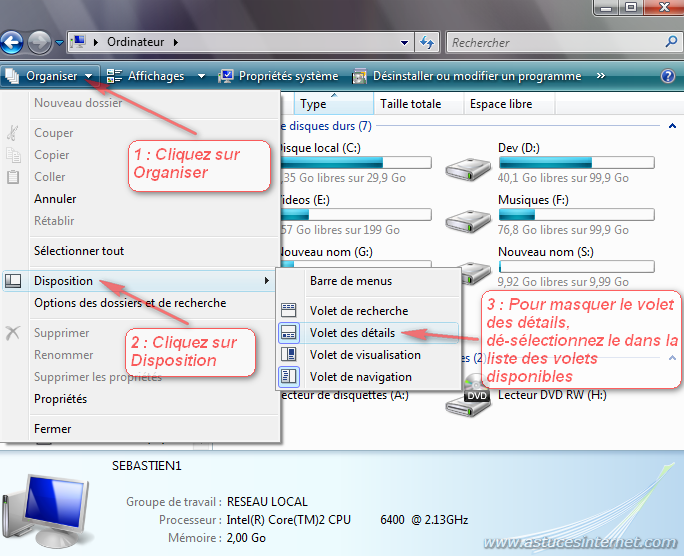
Task: Select Couper menu entry
Action: tap(54, 133)
